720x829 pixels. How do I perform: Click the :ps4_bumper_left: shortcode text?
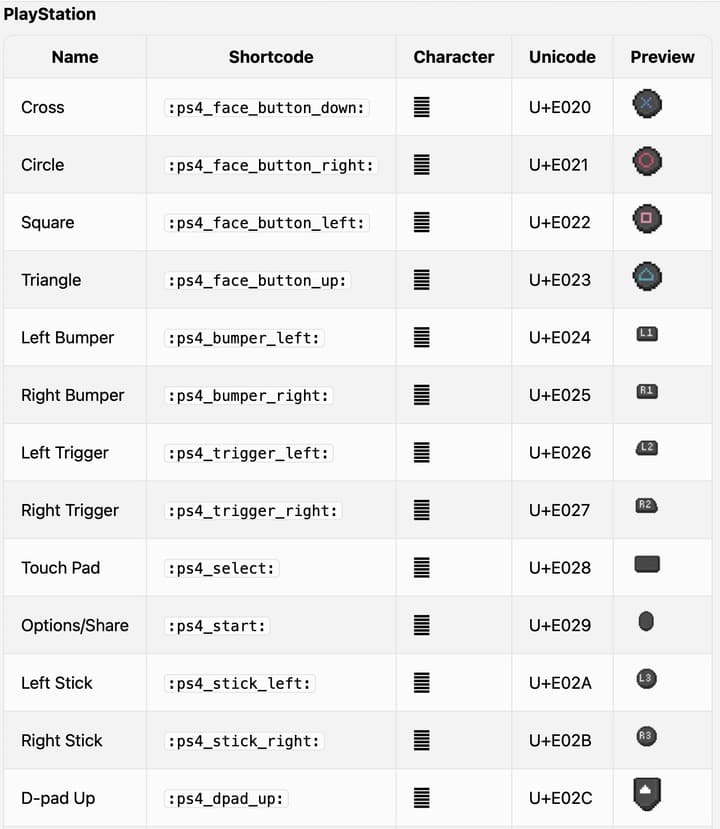(x=245, y=338)
